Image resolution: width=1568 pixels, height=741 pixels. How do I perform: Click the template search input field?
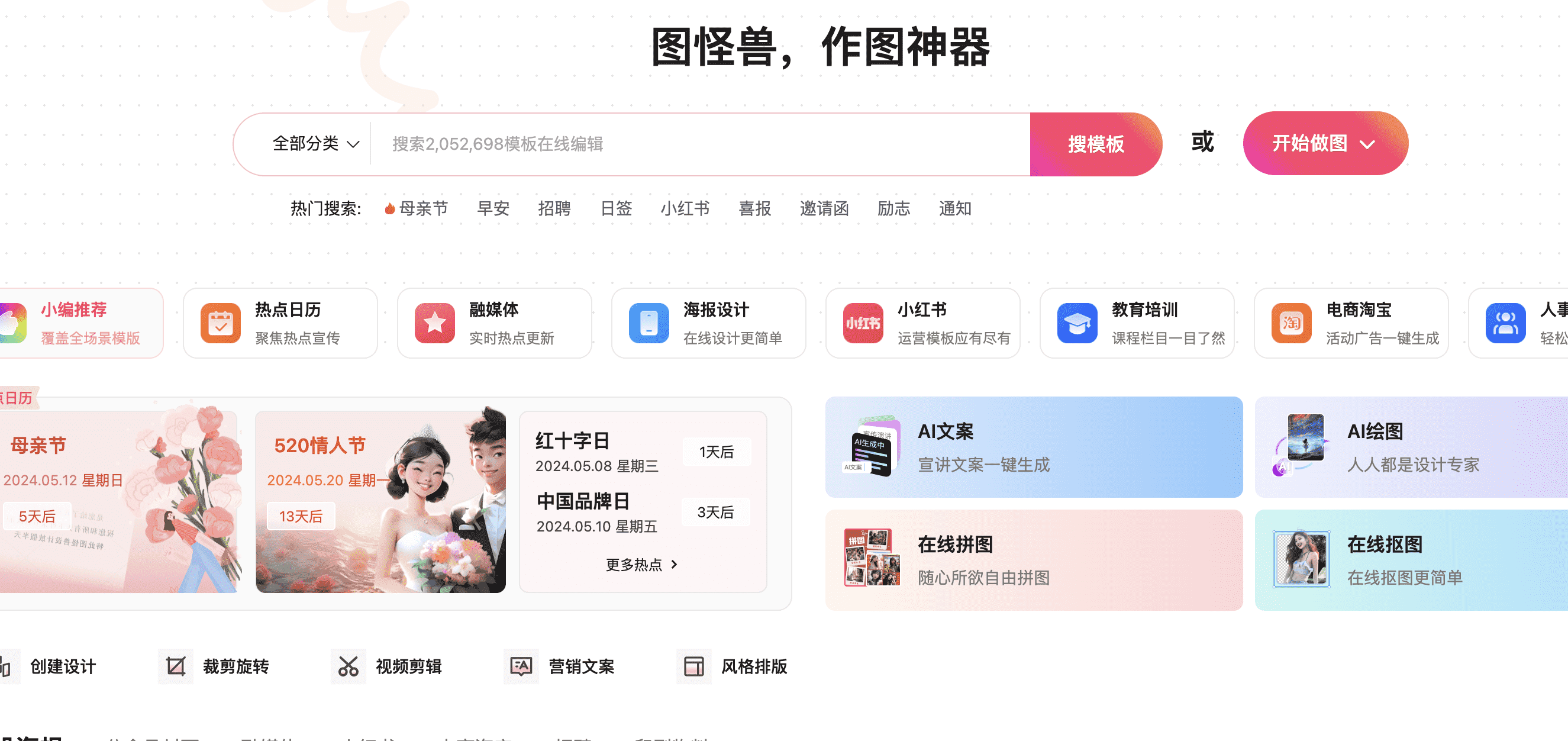(x=700, y=144)
